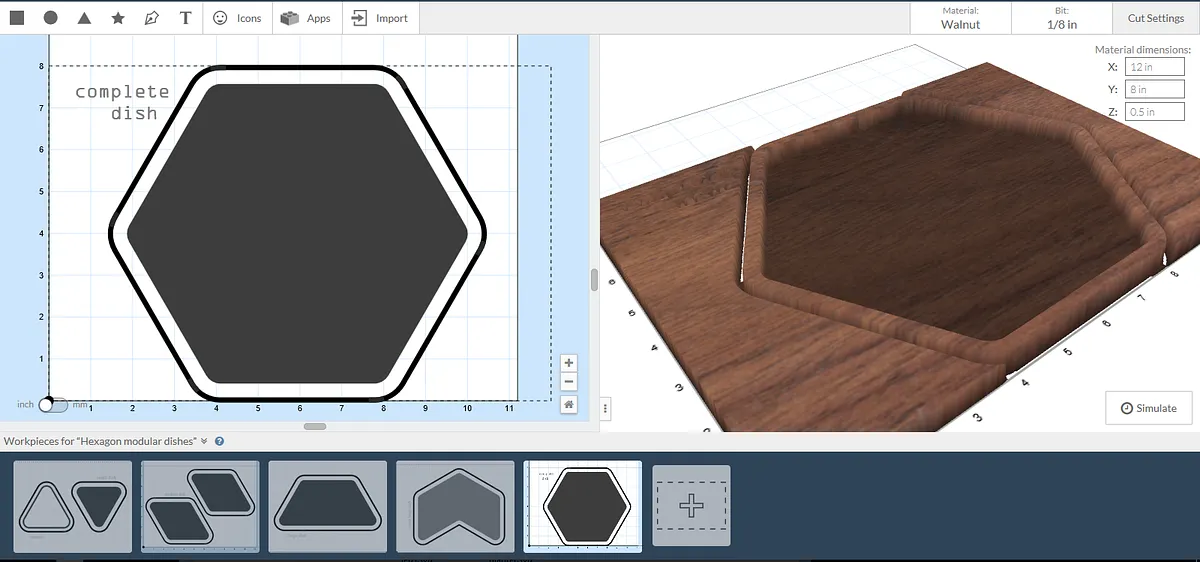
Task: Select the Text tool
Action: [x=185, y=18]
